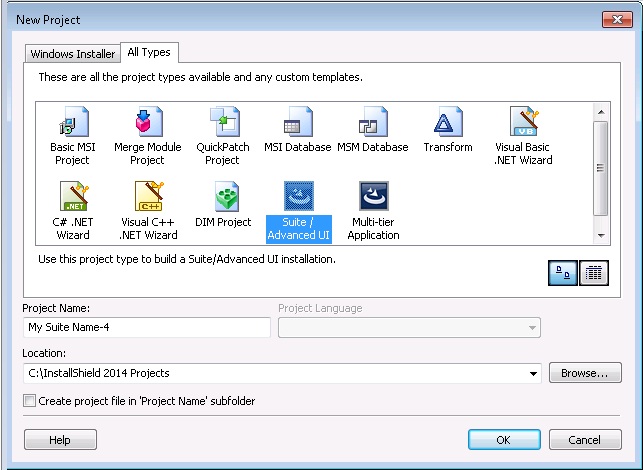Confirm the dialog with OK

pos(503,440)
